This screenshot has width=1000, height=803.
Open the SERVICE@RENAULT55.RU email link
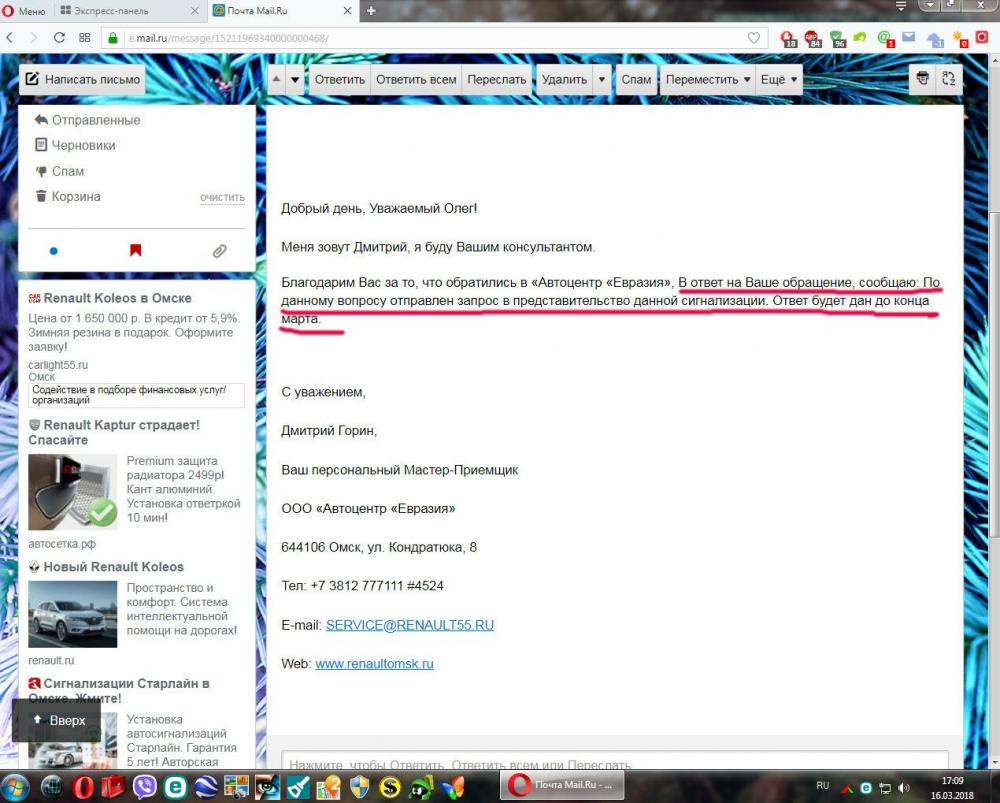[x=409, y=625]
